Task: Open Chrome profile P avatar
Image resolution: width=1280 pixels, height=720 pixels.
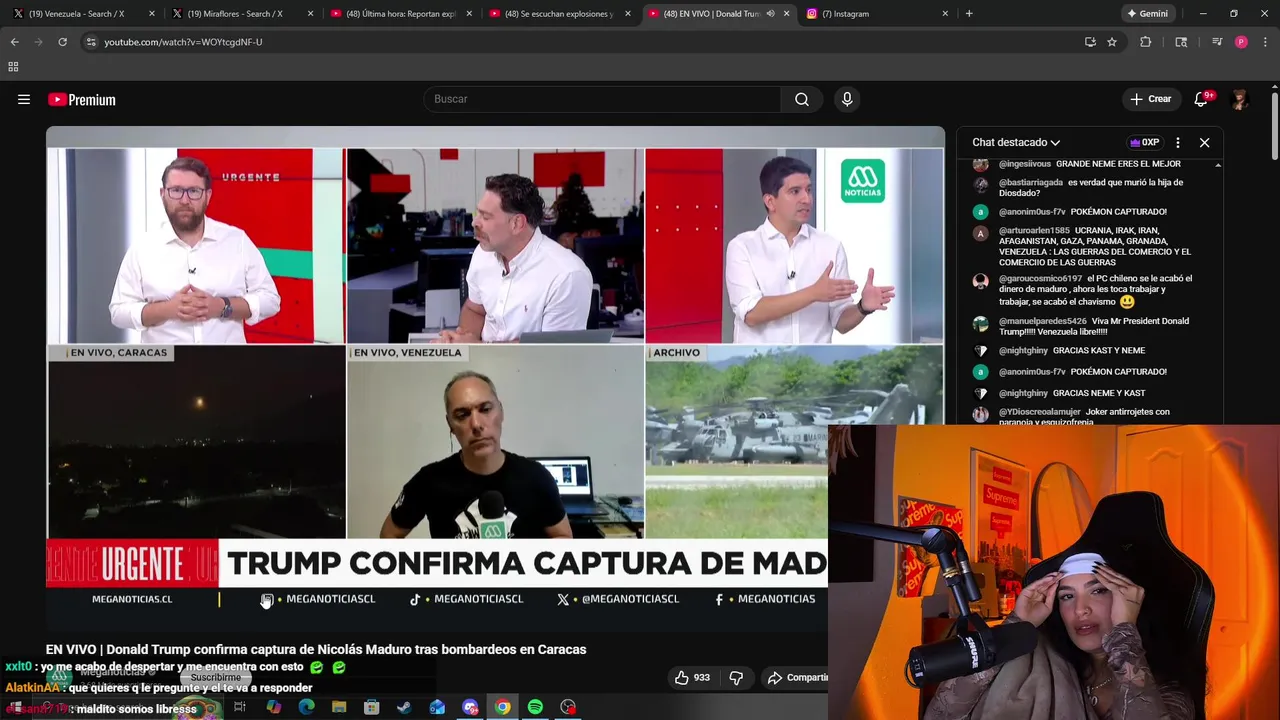Action: 1241,42
